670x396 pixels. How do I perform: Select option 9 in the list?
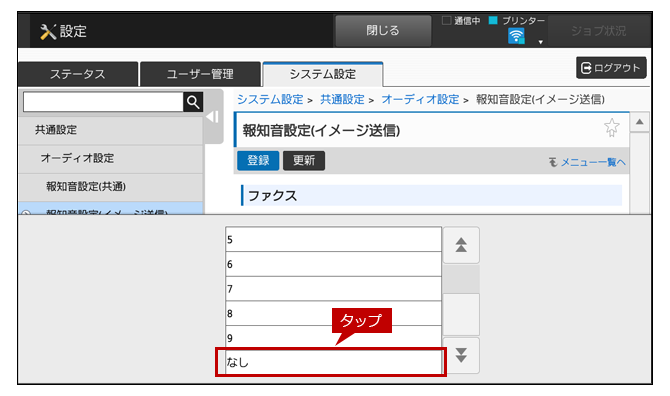coord(333,338)
